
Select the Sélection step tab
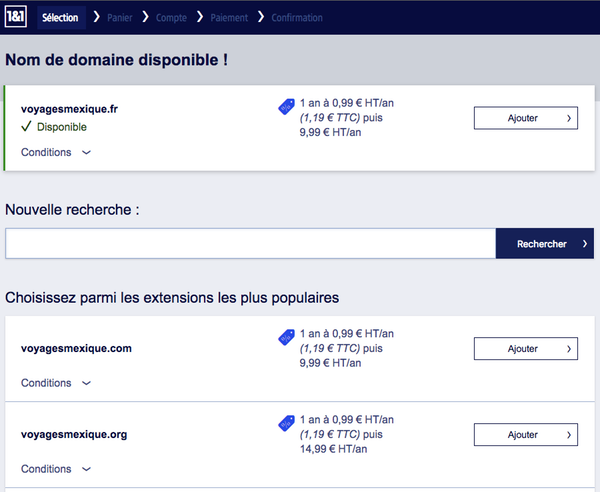click(60, 17)
